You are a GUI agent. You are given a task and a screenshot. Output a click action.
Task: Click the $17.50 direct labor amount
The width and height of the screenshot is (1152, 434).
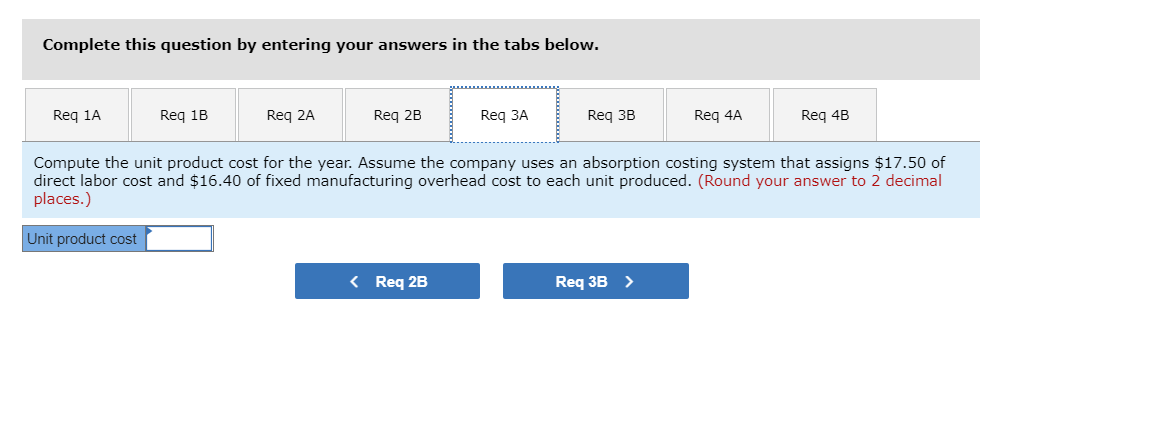903,163
